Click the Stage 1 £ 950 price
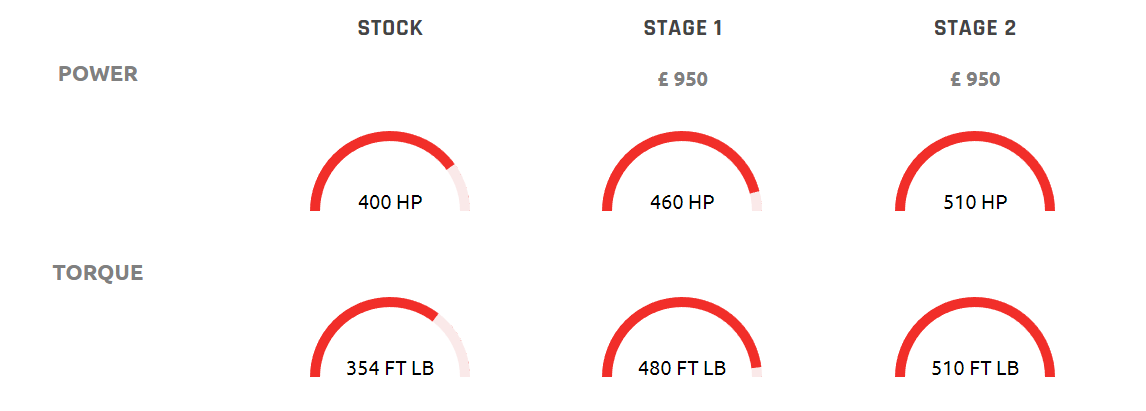 coord(683,79)
